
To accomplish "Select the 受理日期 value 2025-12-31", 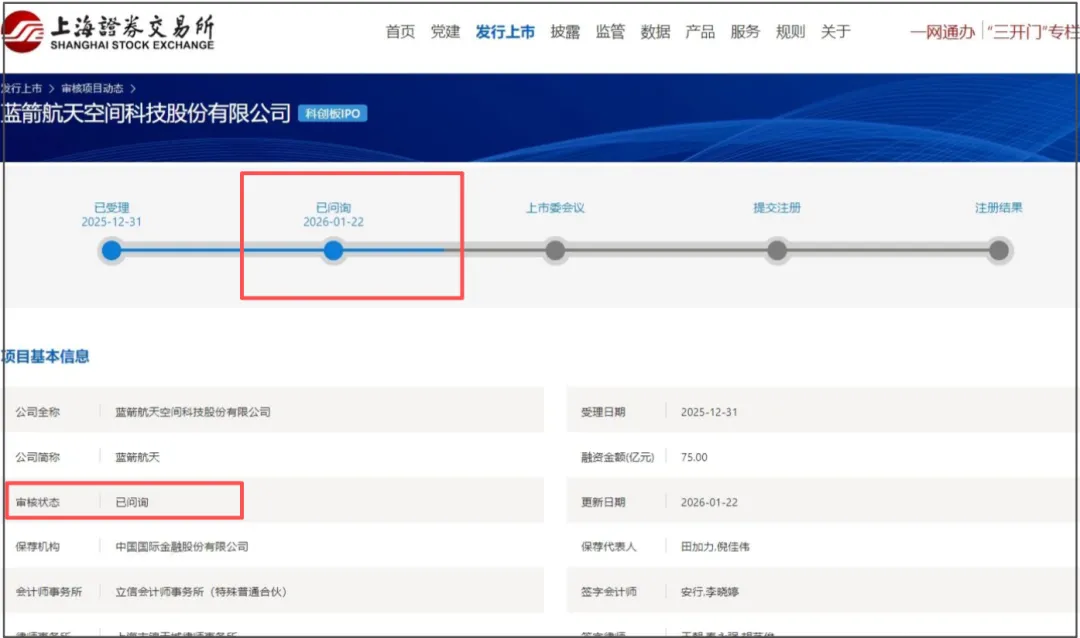I will coord(709,412).
